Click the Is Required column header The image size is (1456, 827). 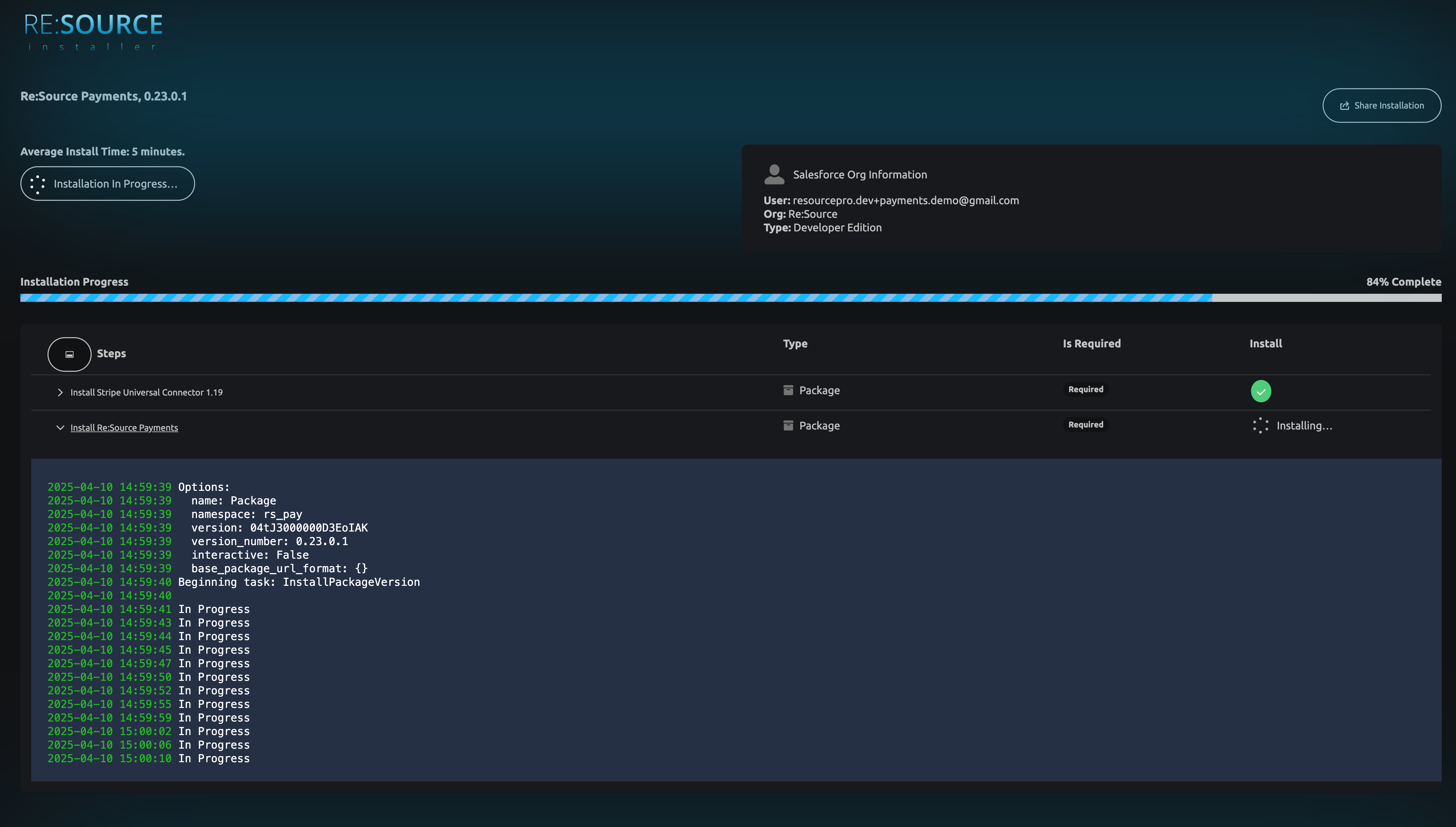[x=1092, y=344]
